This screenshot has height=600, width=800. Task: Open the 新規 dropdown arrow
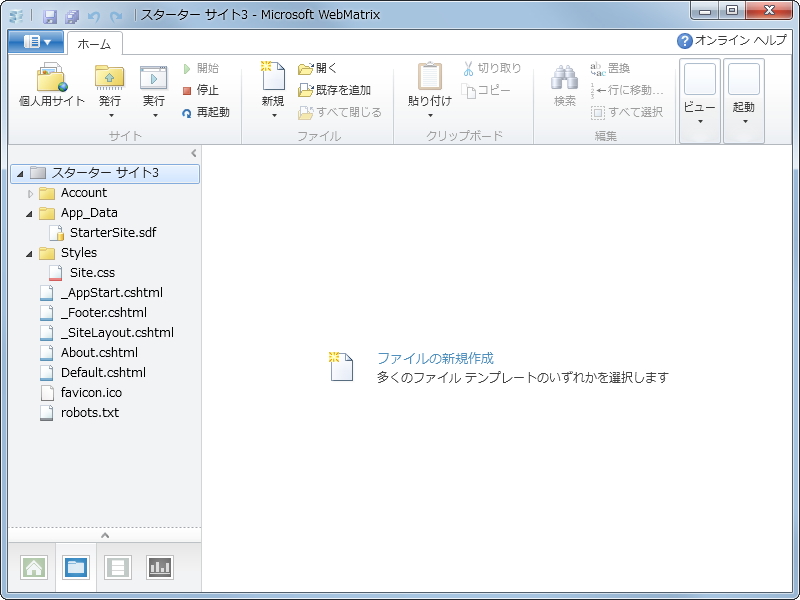(274, 116)
